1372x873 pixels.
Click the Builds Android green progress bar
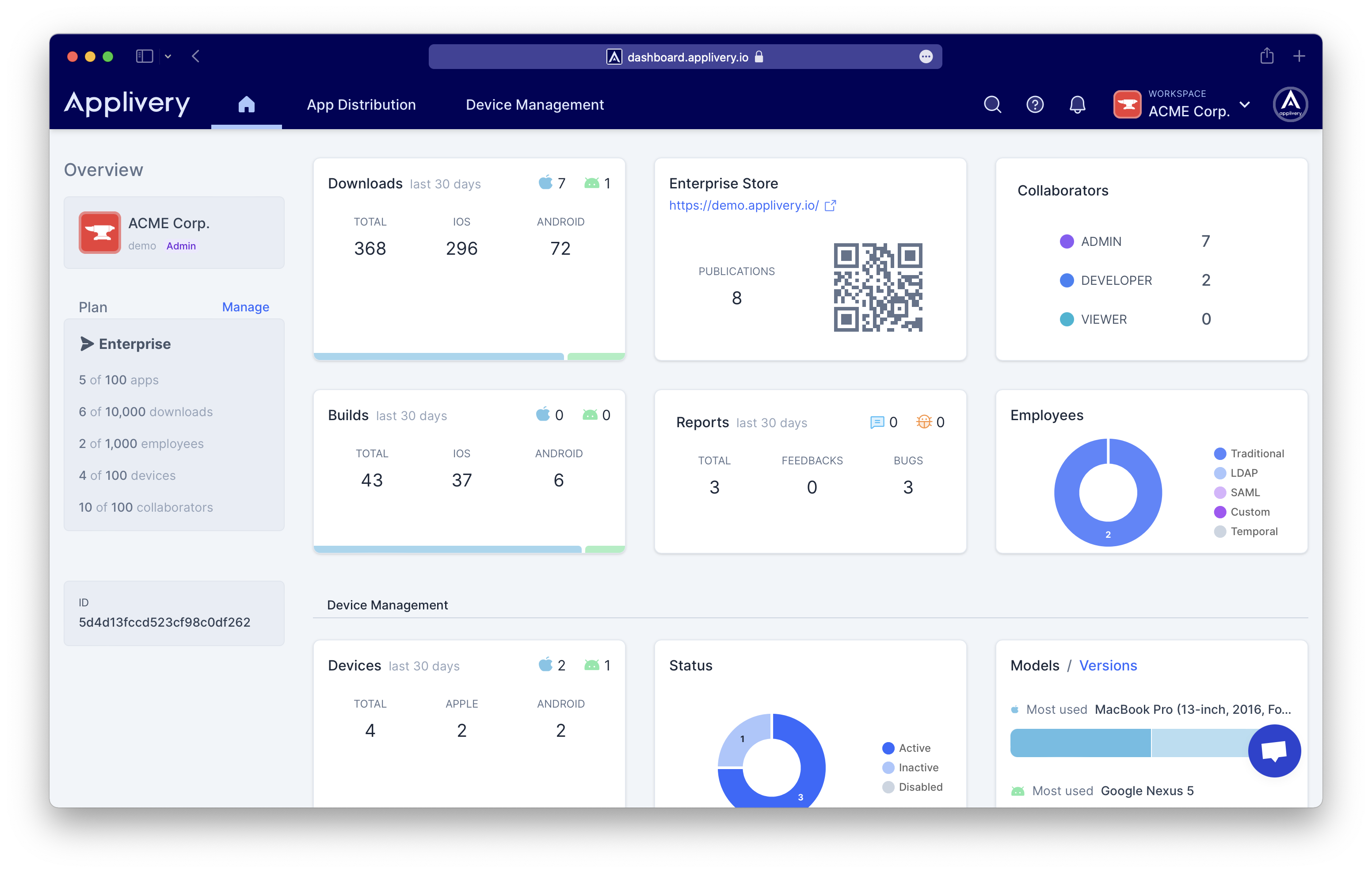(x=605, y=549)
